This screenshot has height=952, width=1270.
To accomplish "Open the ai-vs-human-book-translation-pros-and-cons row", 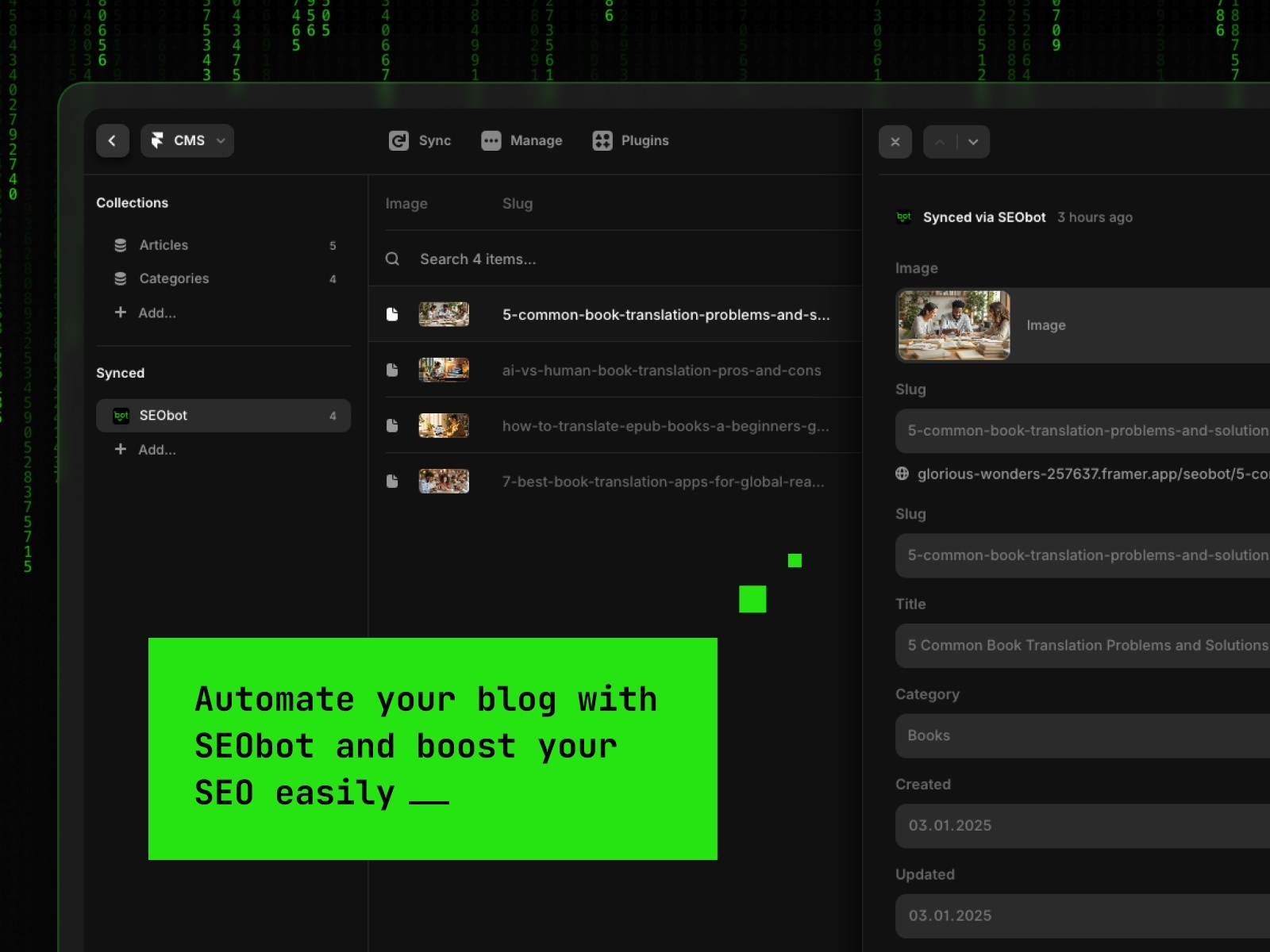I will point(615,370).
